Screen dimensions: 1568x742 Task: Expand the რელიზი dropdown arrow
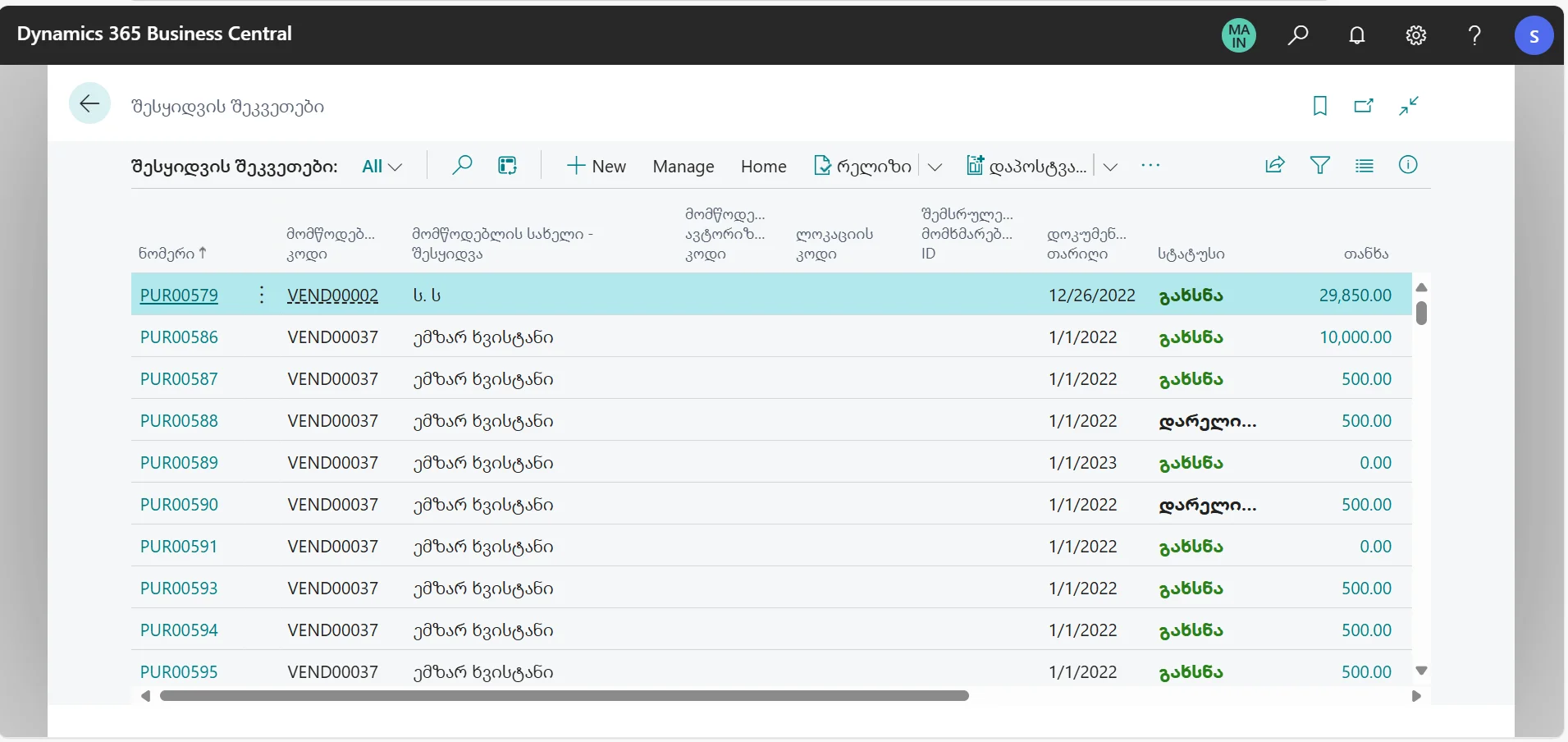[935, 167]
